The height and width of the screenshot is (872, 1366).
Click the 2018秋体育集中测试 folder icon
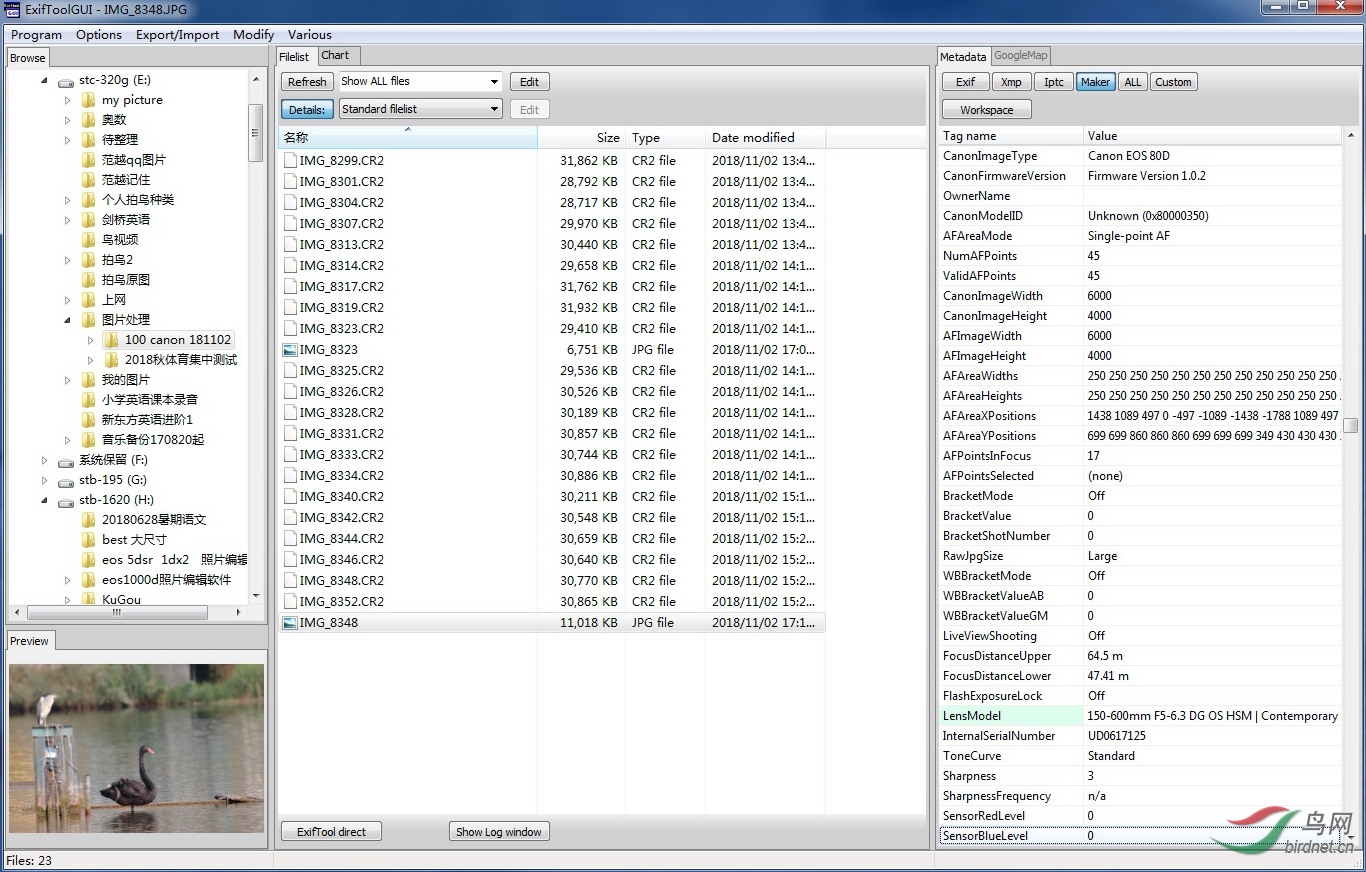111,360
